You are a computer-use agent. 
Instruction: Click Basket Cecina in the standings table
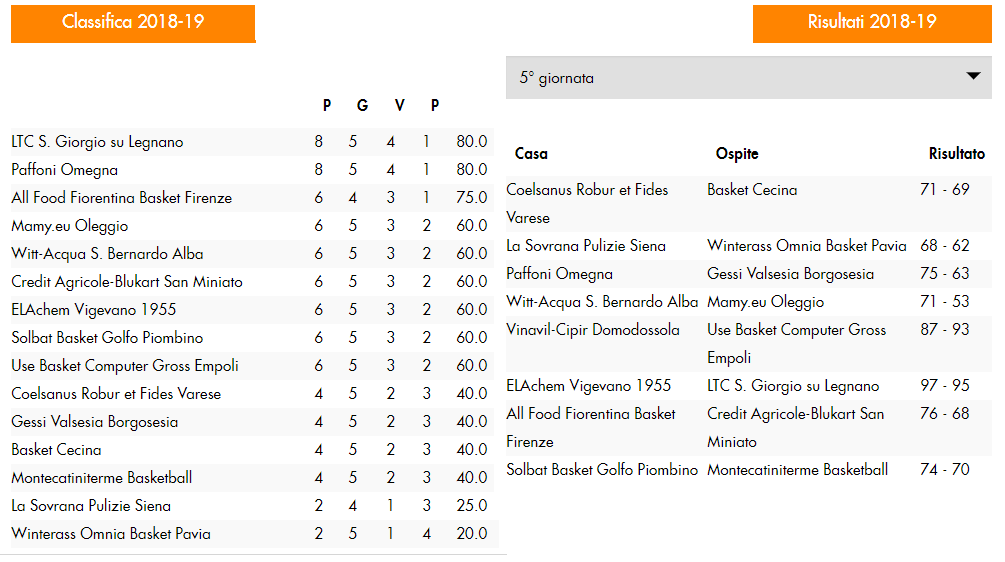pyautogui.click(x=56, y=450)
